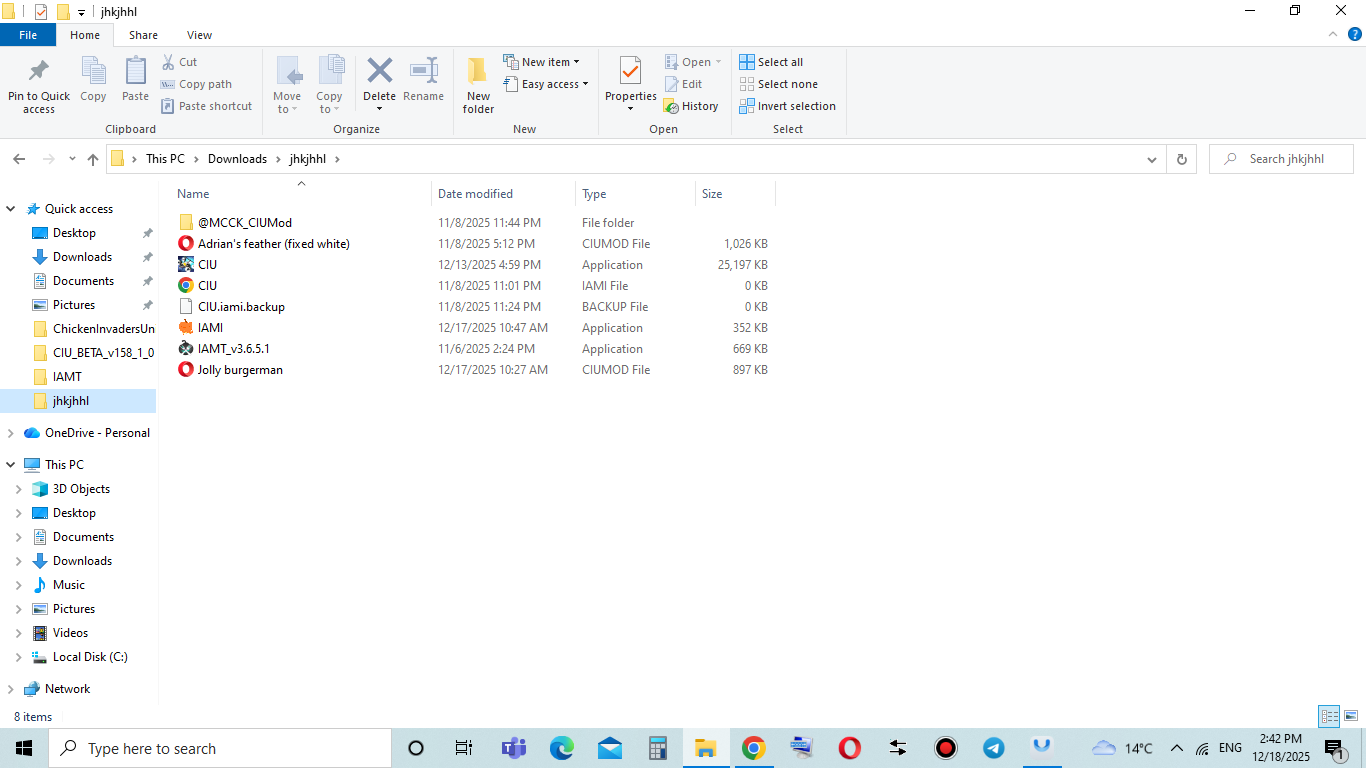This screenshot has height=768, width=1366.
Task: Open the Share ribbon tab
Action: pos(143,35)
